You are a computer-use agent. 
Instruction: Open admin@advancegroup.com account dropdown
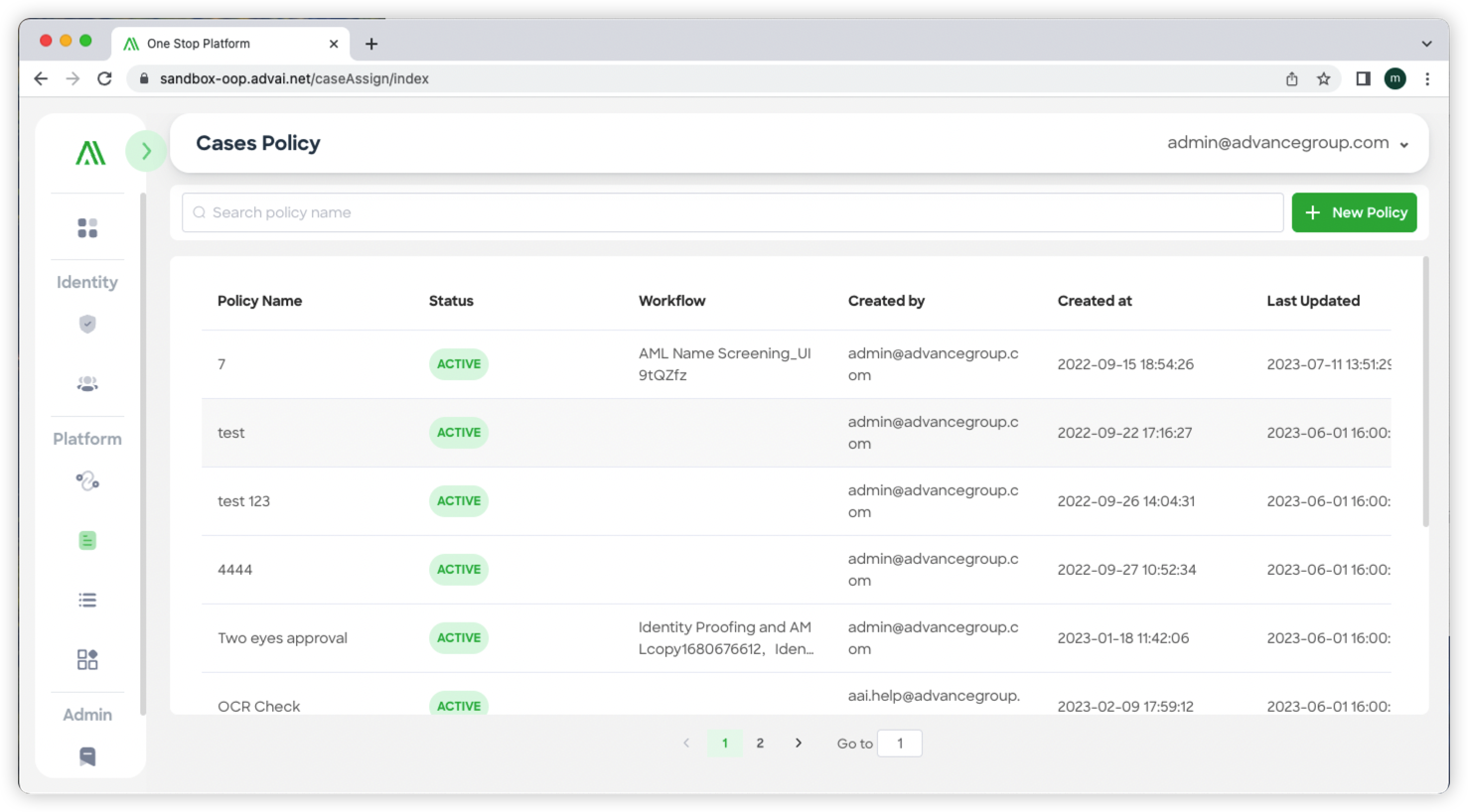(x=1288, y=143)
